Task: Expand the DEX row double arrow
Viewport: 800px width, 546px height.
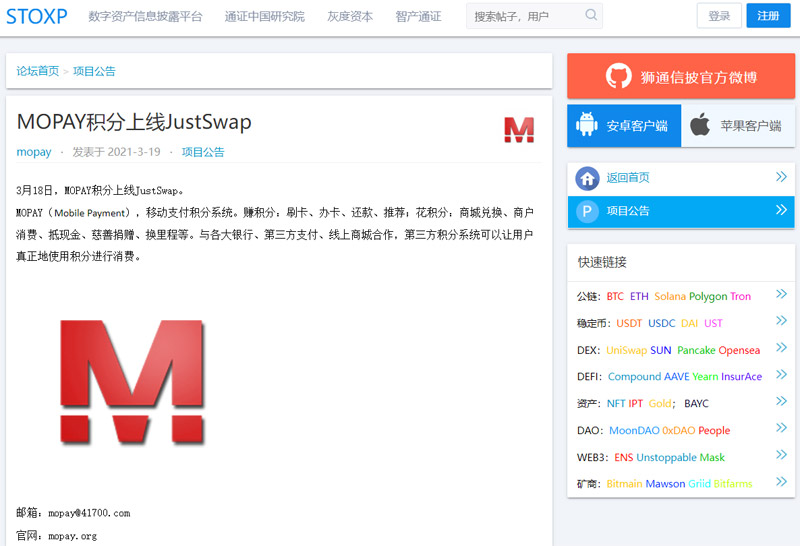Action: (781, 348)
